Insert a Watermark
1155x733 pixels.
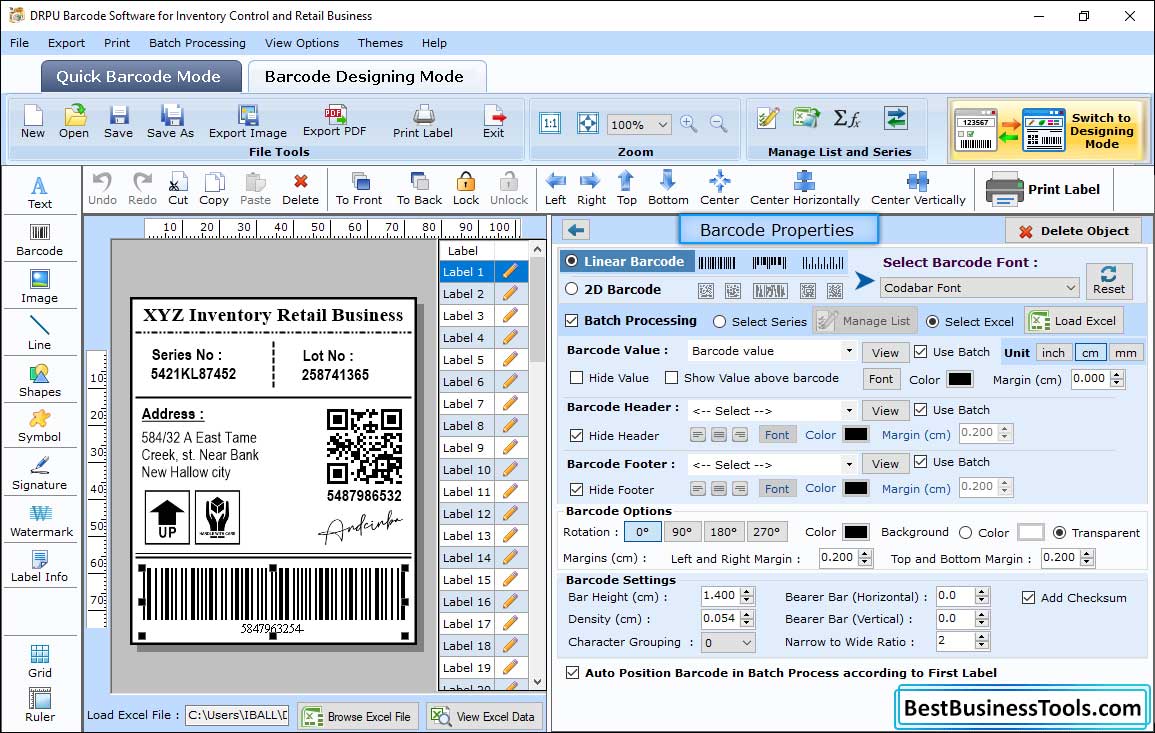click(x=41, y=521)
